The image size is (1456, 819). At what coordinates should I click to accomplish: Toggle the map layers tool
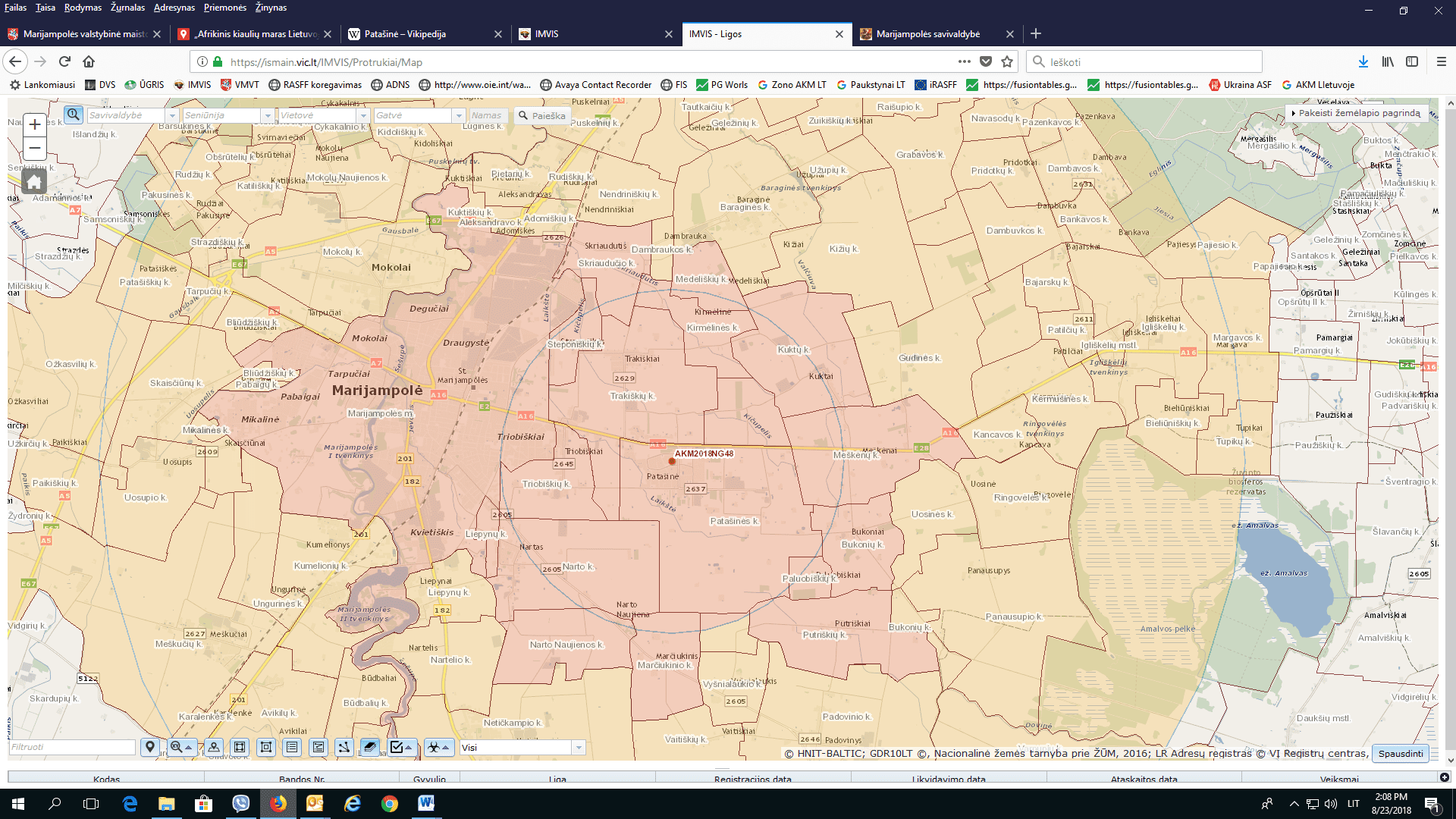(x=370, y=747)
